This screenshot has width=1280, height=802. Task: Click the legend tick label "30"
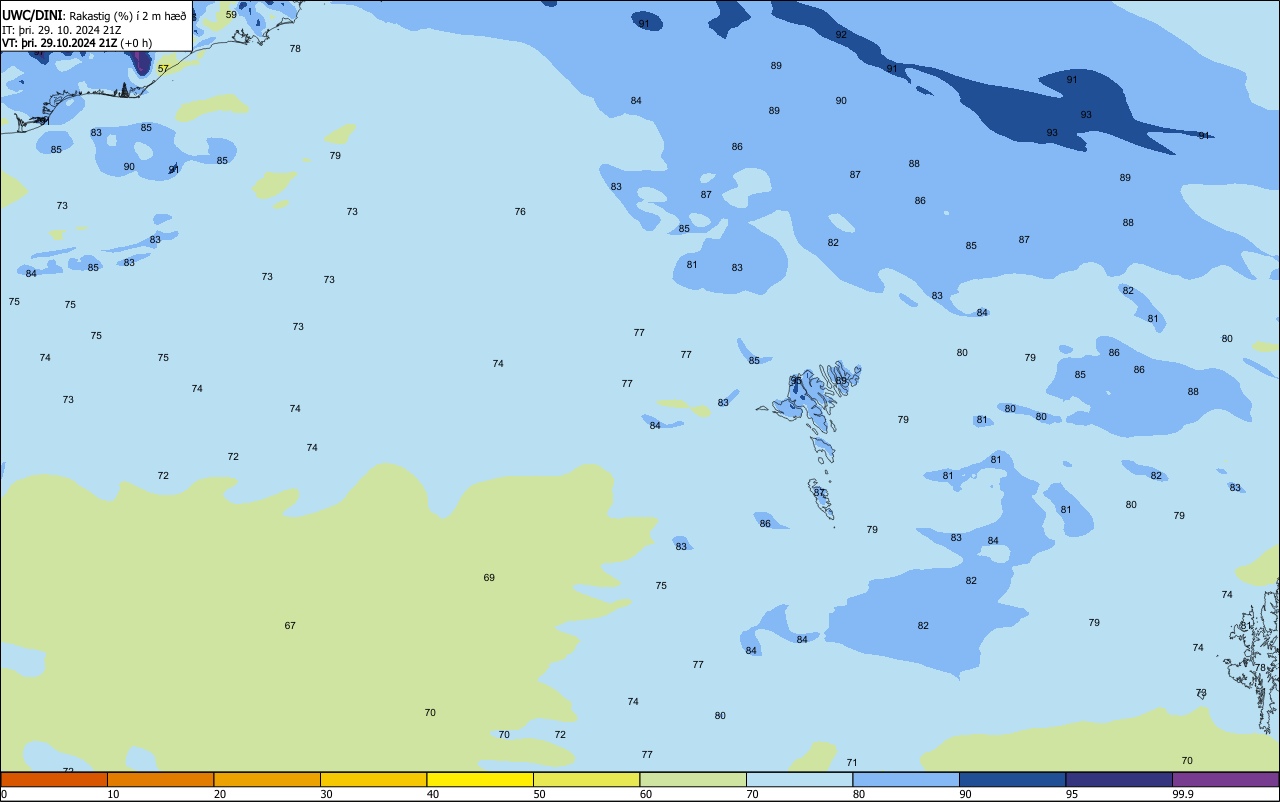pos(326,794)
